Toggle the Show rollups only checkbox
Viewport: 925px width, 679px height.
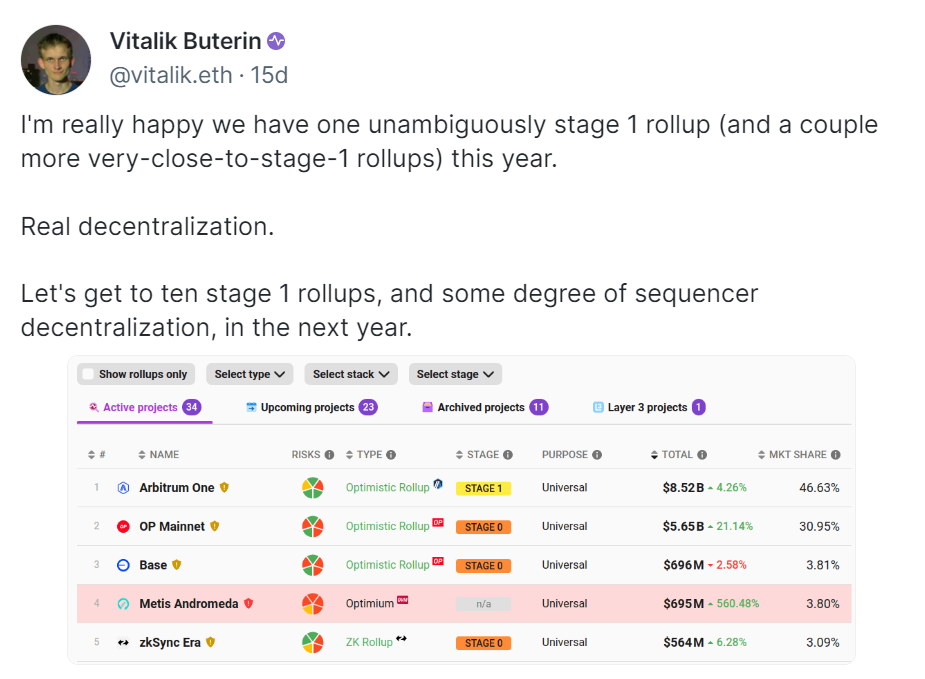tap(89, 374)
